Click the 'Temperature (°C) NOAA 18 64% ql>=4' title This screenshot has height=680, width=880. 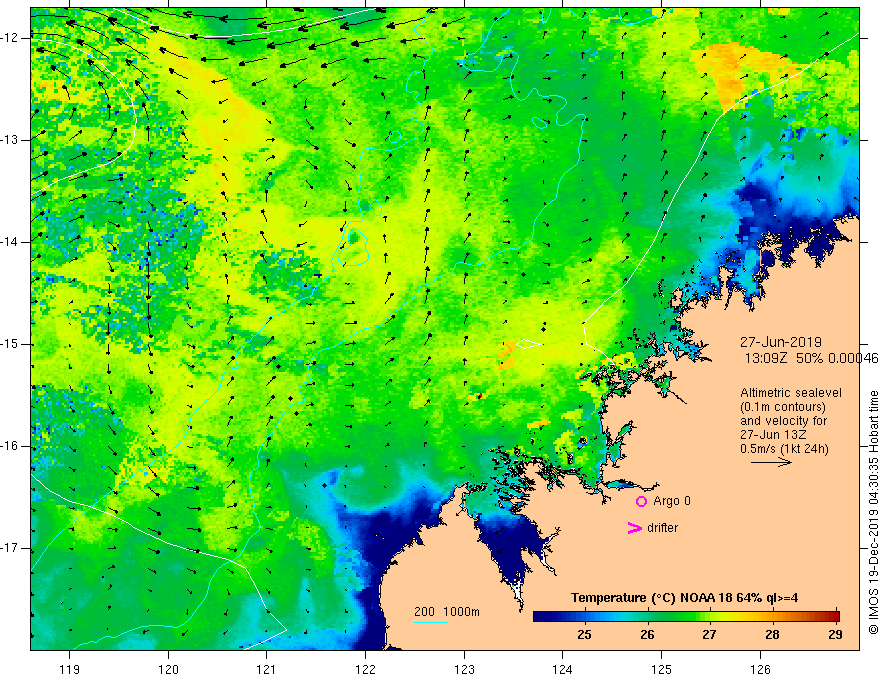click(x=685, y=598)
